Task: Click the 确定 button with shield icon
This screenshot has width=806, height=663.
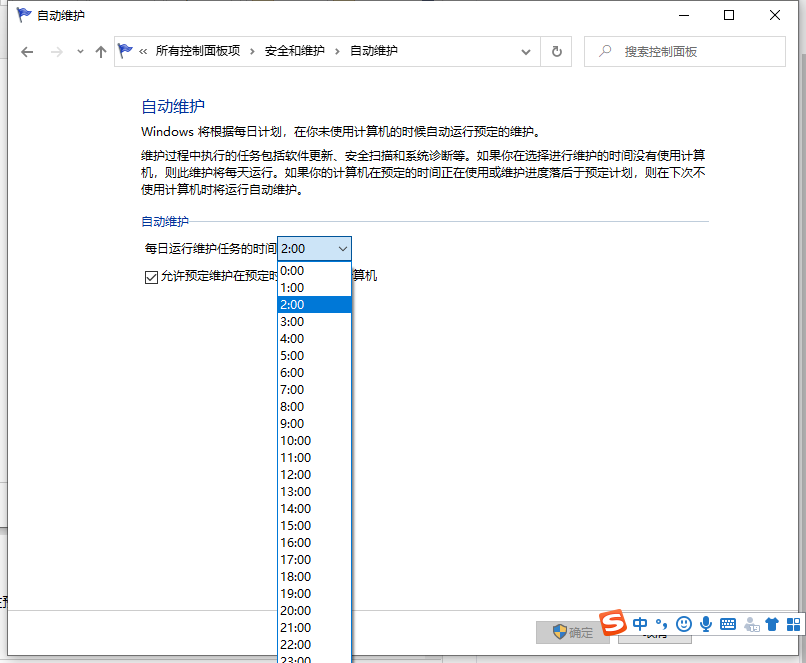Action: [x=572, y=632]
